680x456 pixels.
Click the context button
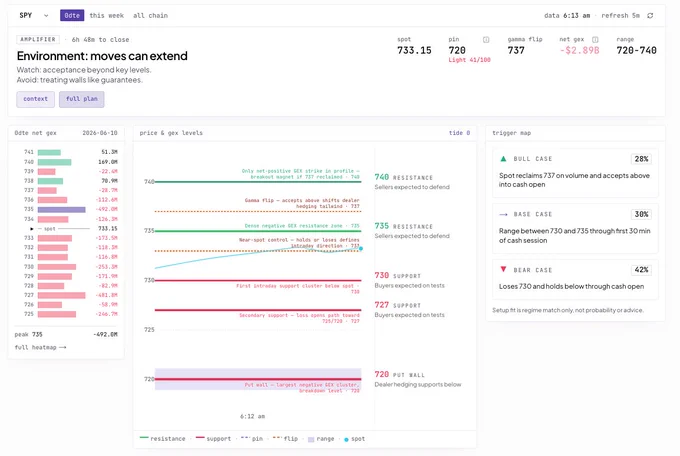[x=36, y=99]
